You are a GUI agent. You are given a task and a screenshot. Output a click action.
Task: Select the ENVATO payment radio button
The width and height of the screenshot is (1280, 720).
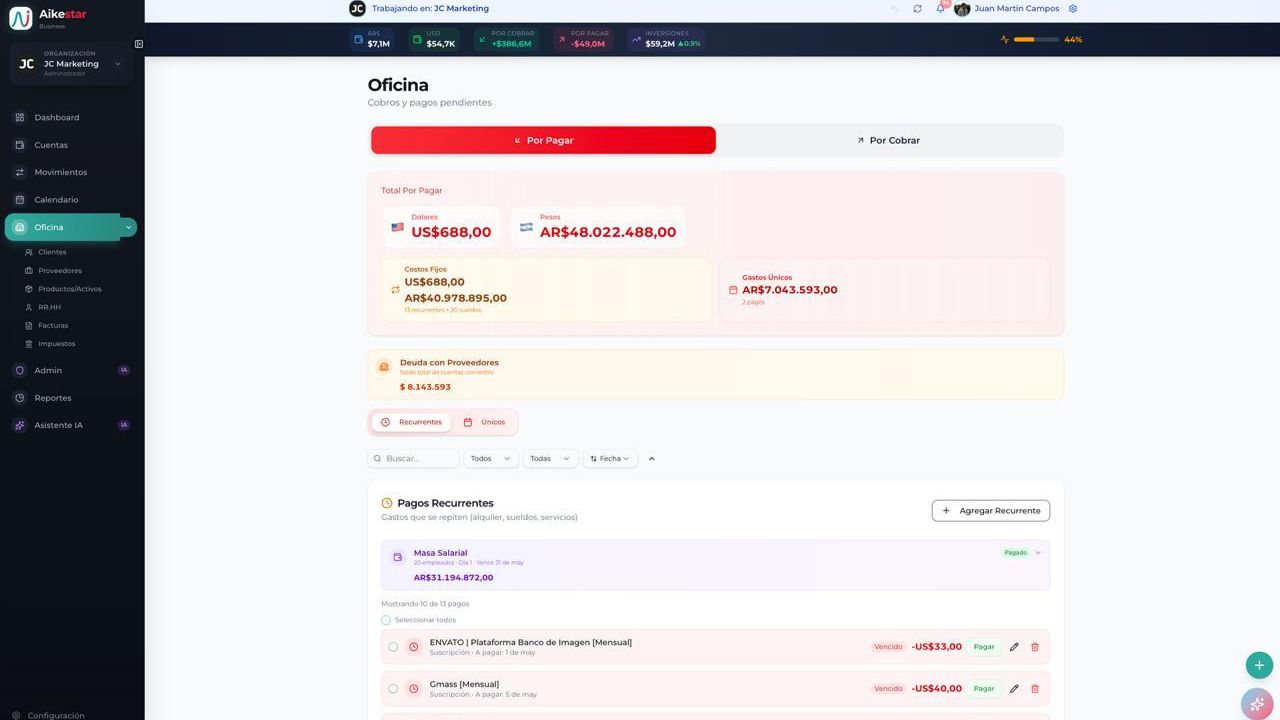pos(393,647)
